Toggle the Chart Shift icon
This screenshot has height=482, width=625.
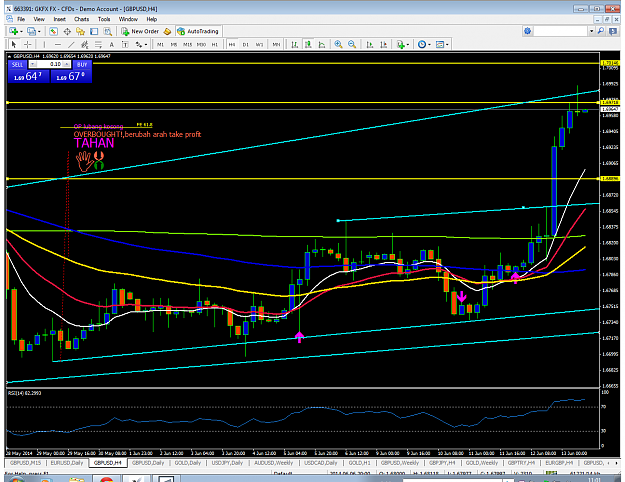pyautogui.click(x=383, y=45)
